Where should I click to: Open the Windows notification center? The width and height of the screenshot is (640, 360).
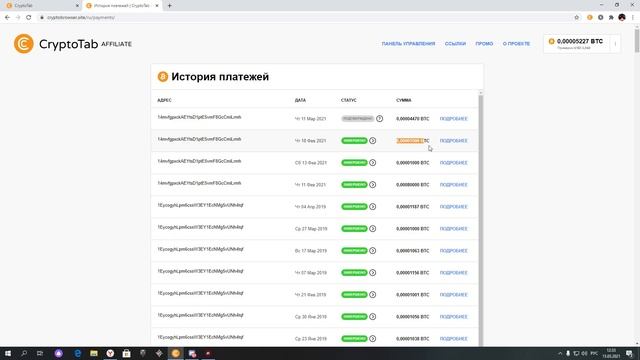tap(629, 353)
